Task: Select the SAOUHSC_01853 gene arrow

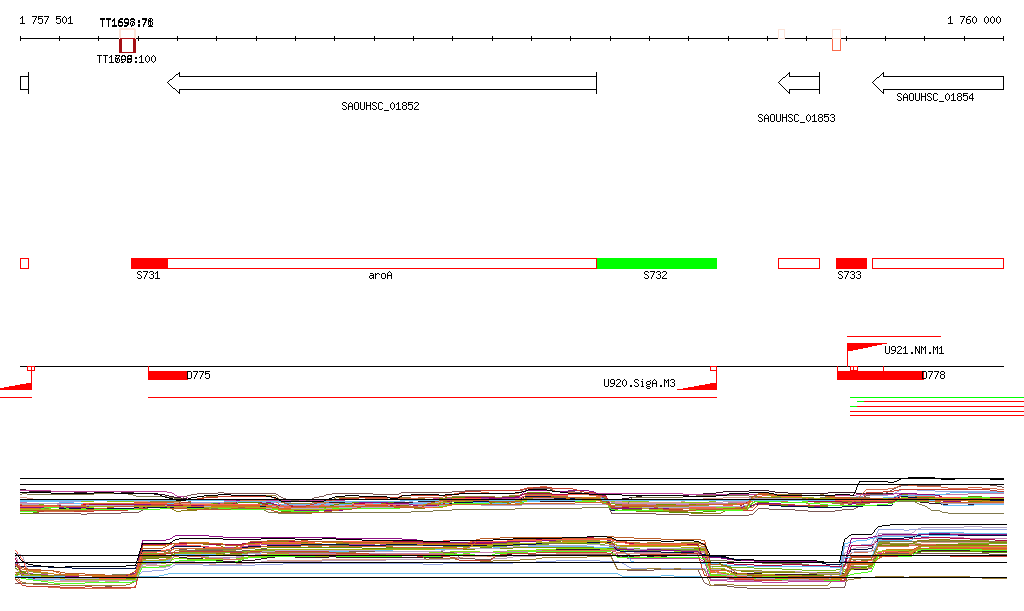Action: 799,83
